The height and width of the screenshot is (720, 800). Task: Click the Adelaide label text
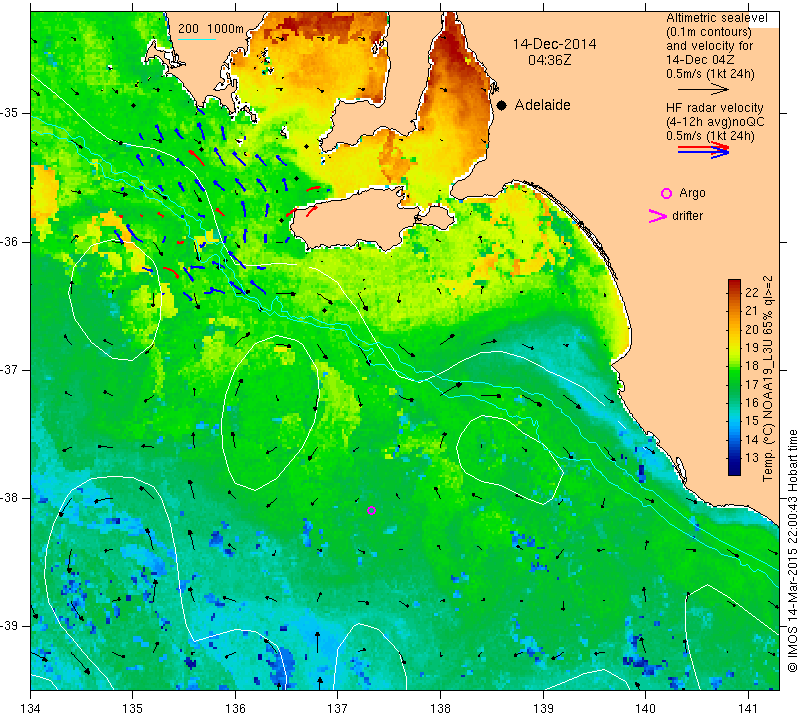[542, 105]
